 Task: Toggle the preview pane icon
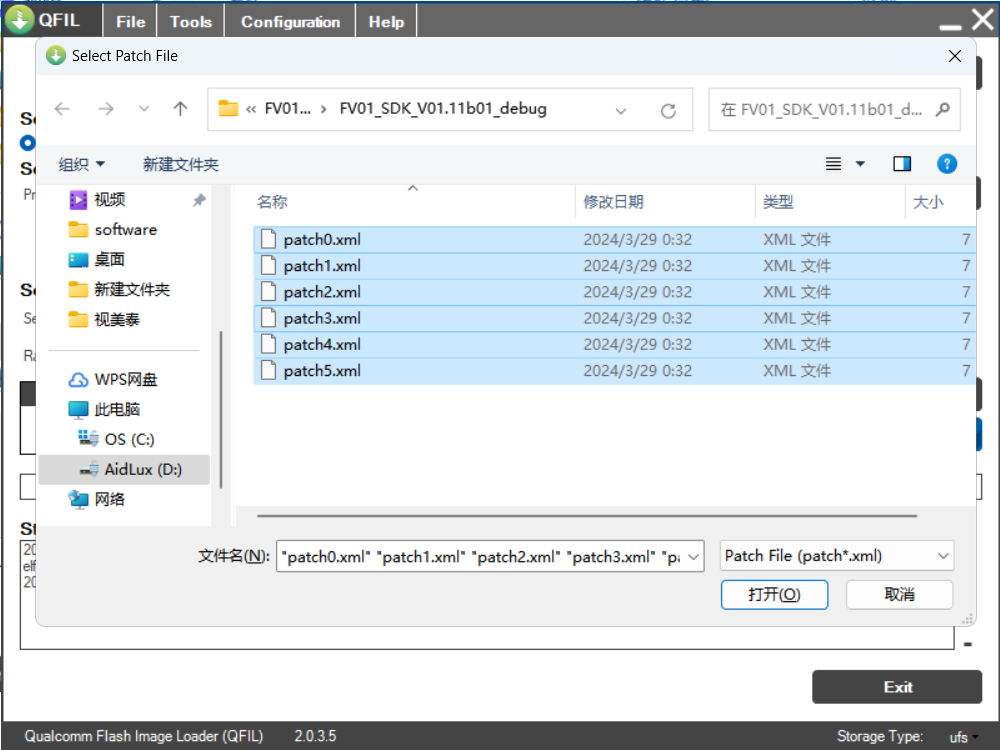coord(902,164)
